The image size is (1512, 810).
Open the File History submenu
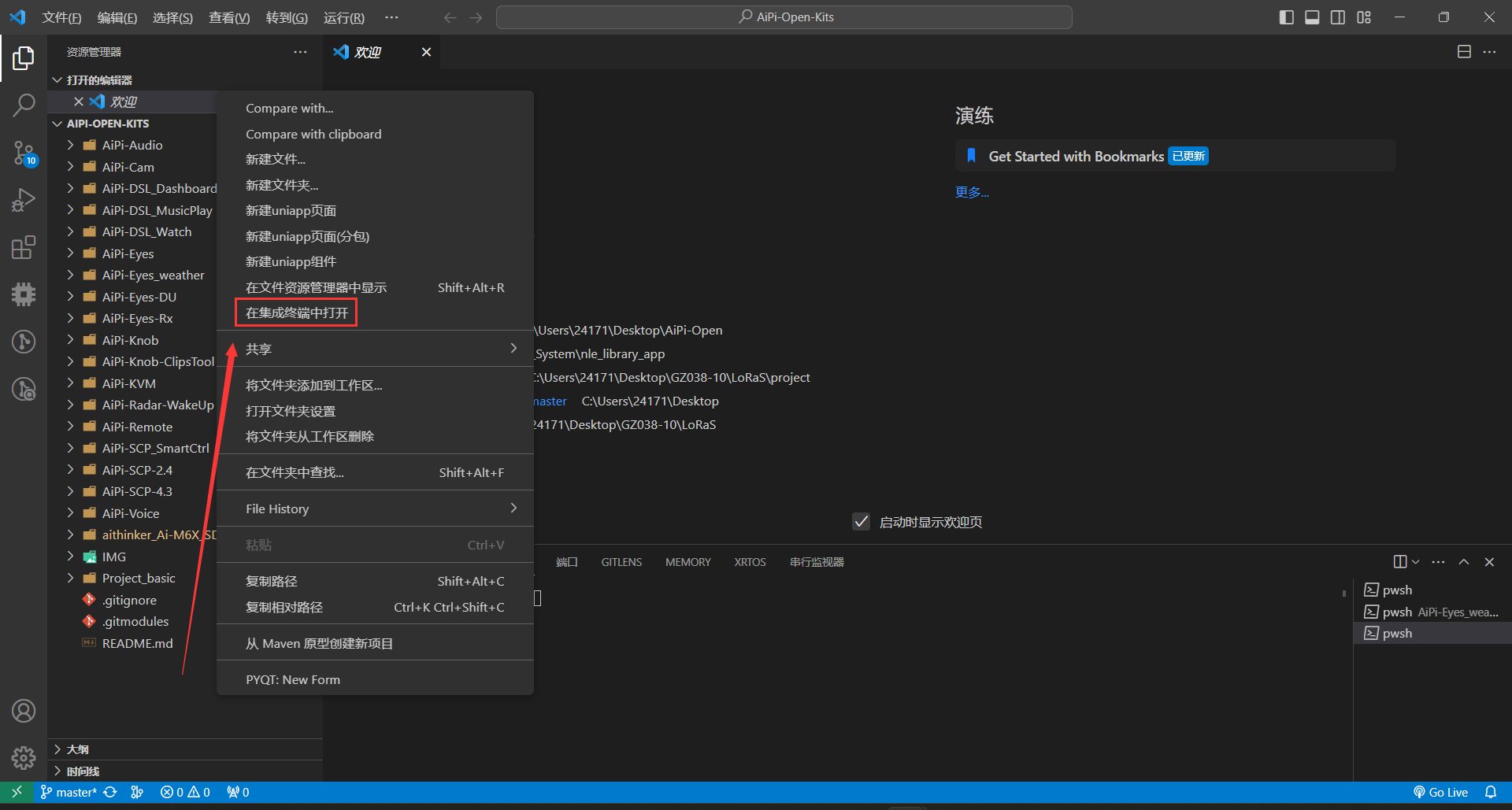375,509
